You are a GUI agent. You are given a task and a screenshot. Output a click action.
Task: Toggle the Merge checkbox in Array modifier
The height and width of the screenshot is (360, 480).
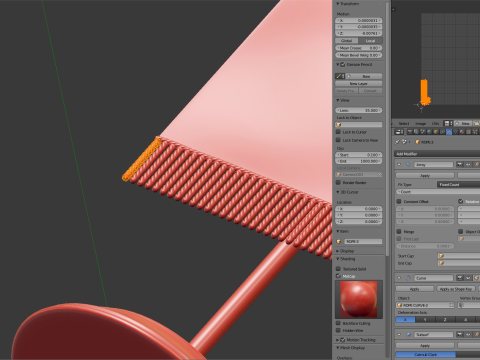point(399,231)
